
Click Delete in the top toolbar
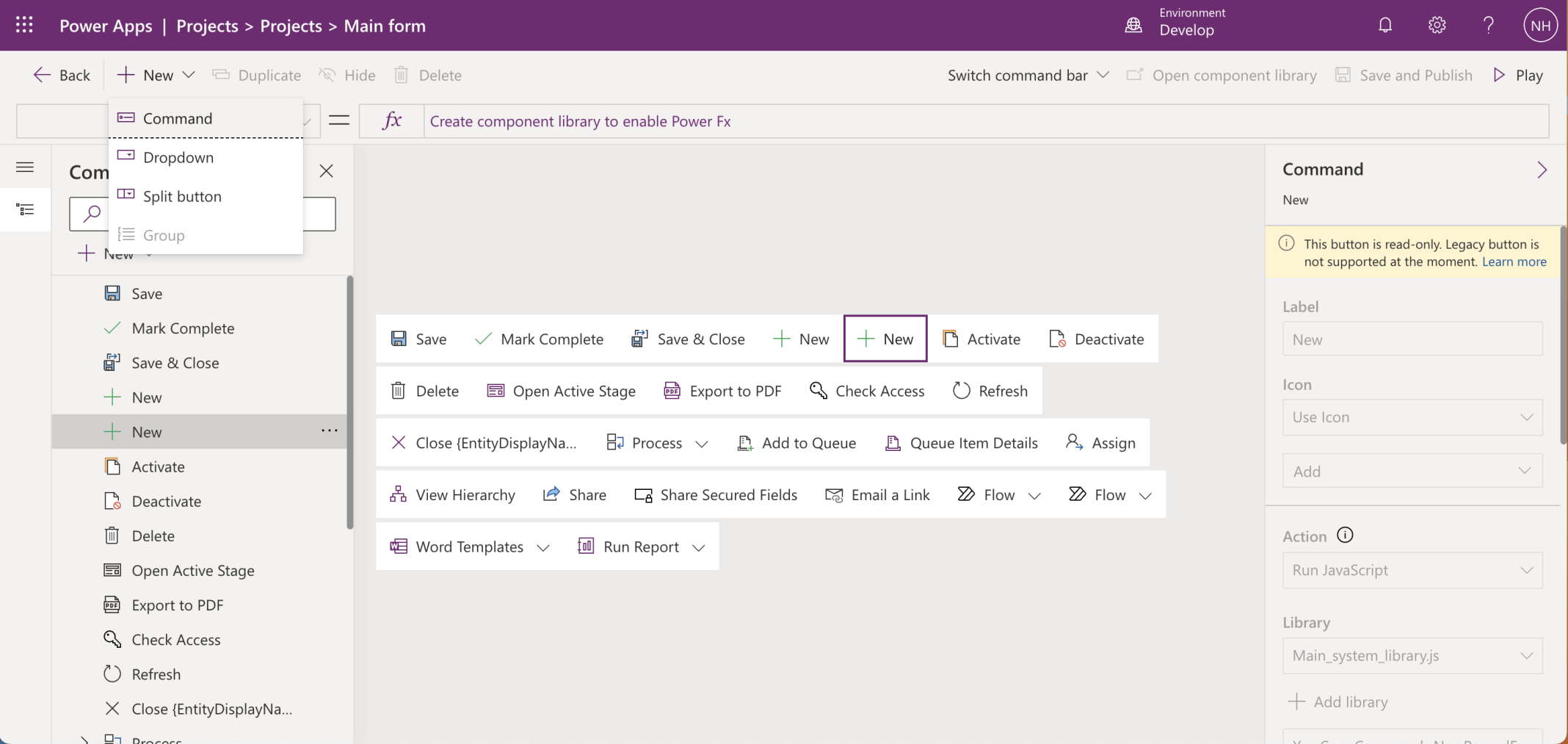coord(428,75)
